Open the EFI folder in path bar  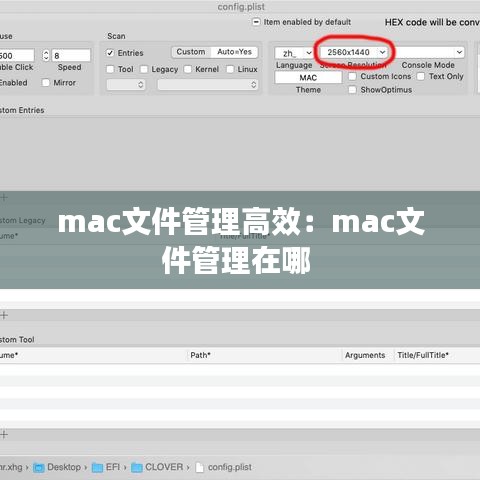click(106, 467)
